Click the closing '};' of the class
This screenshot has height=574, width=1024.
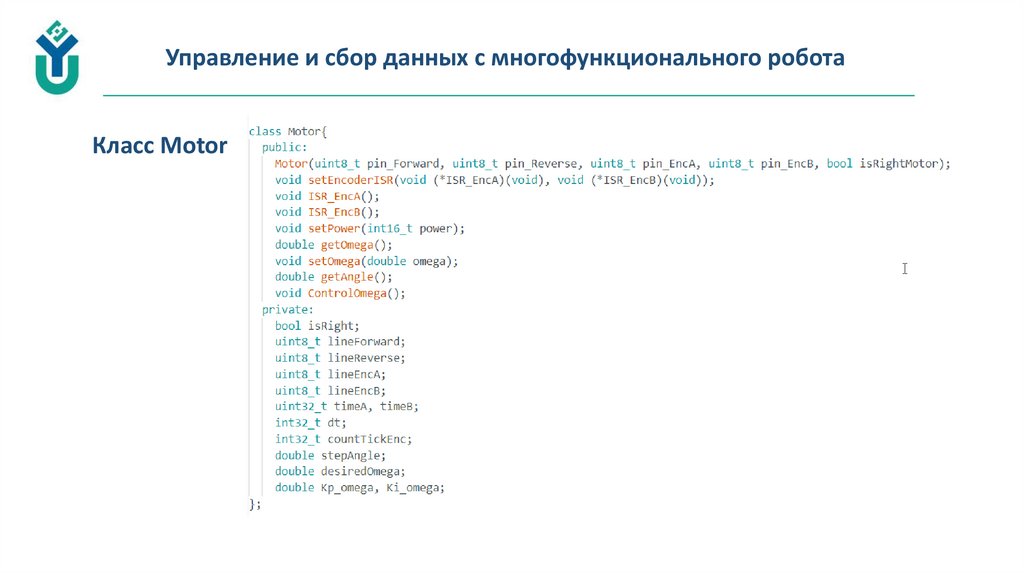click(255, 504)
